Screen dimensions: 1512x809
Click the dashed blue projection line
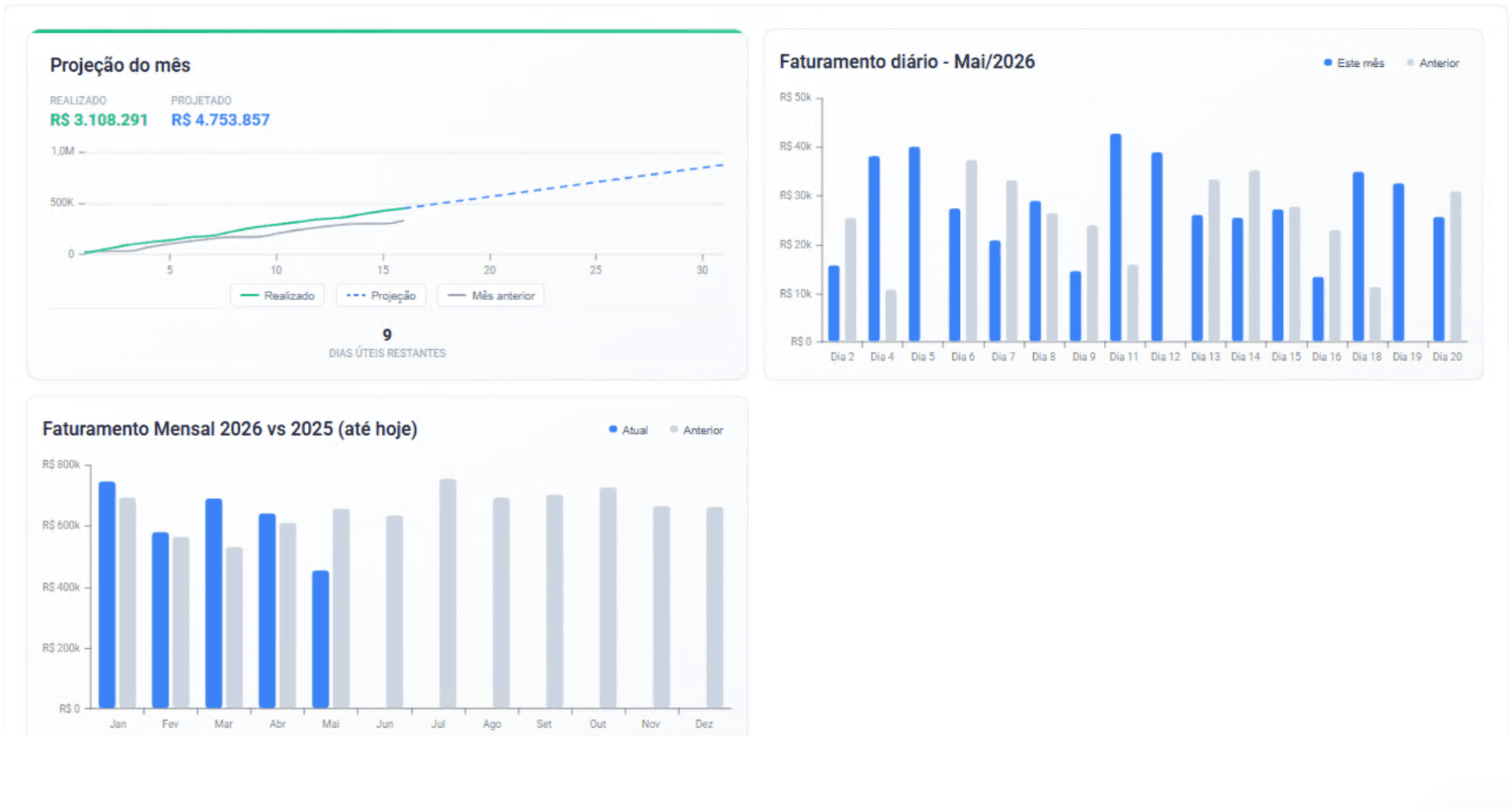click(567, 186)
